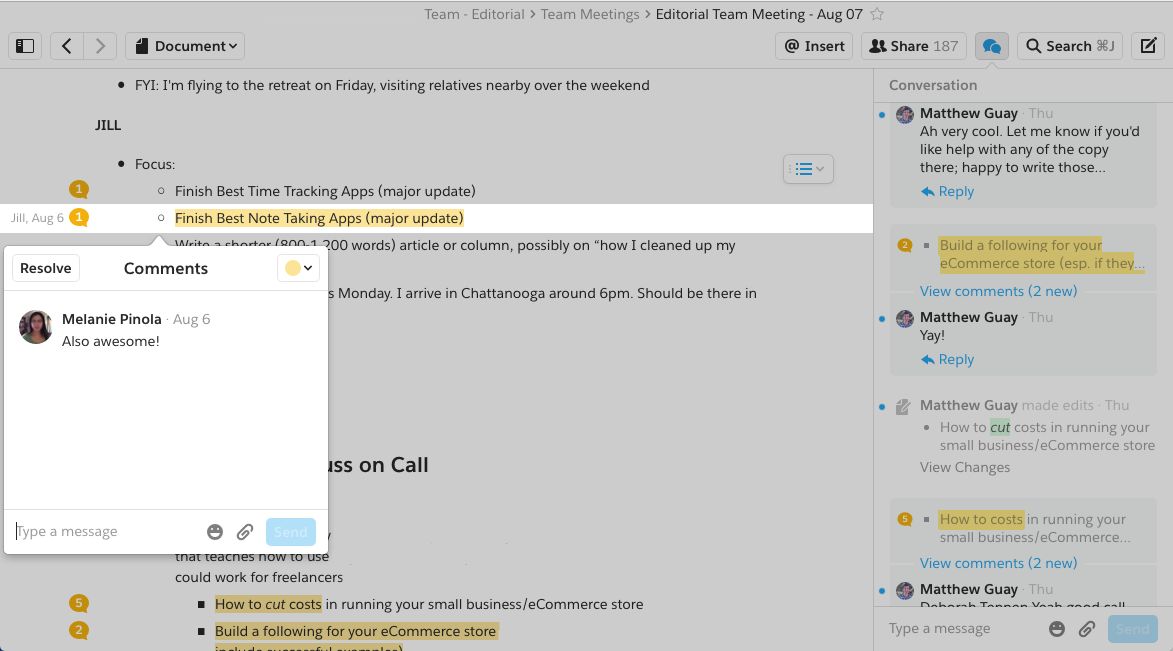Go back with the left arrow

click(x=67, y=46)
